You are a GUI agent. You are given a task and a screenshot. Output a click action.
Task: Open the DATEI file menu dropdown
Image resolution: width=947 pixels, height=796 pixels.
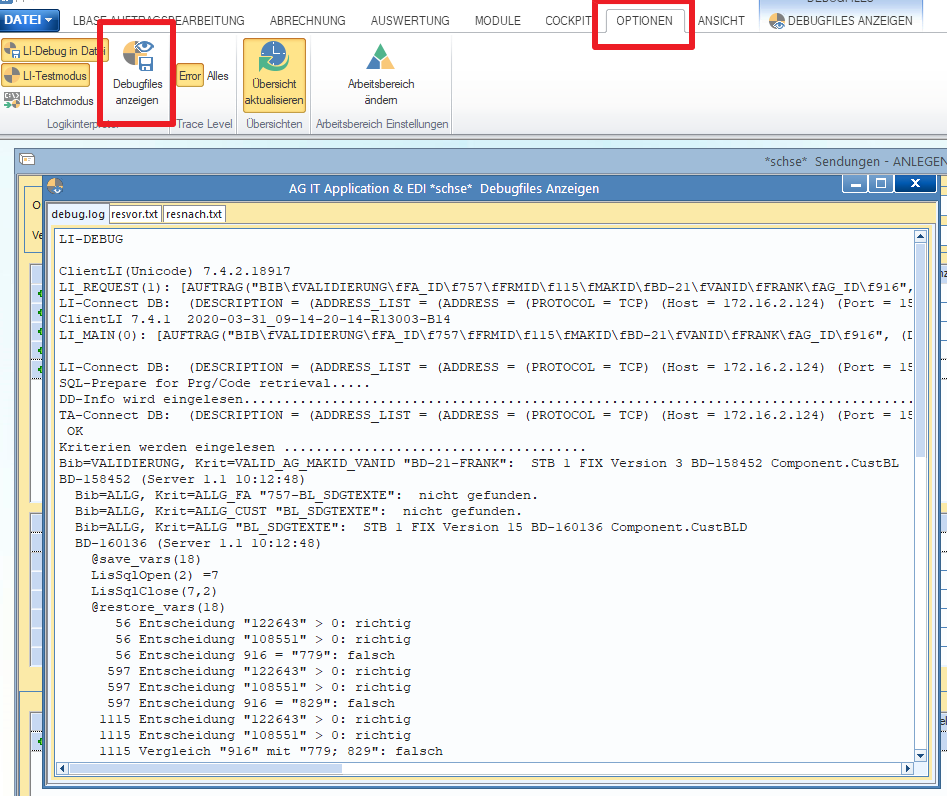[x=30, y=20]
